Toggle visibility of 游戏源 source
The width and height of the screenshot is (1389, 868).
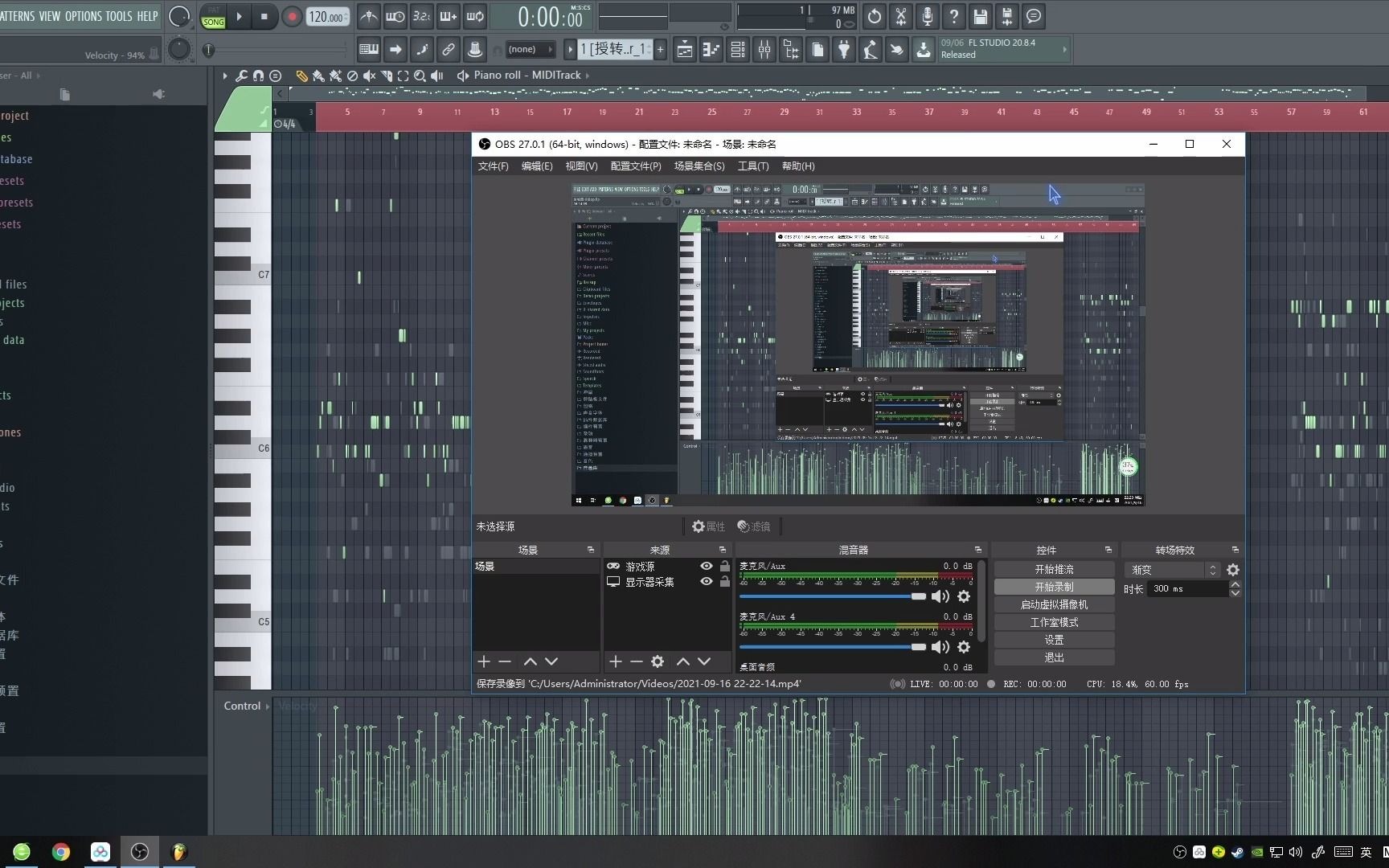[x=707, y=567]
